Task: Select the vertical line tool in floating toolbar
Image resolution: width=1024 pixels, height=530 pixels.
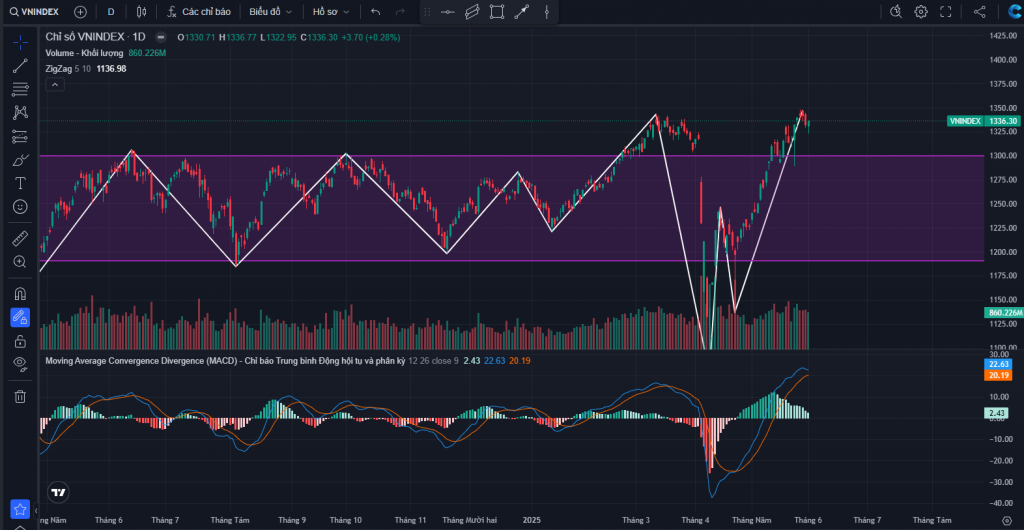Action: coord(547,12)
